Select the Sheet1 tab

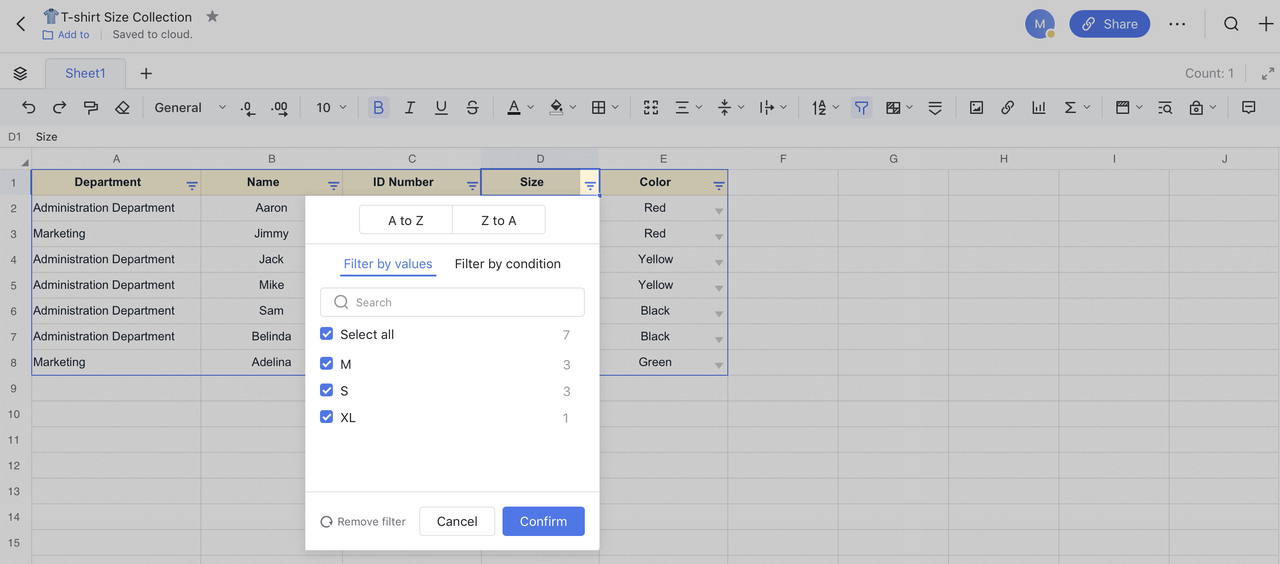85,73
